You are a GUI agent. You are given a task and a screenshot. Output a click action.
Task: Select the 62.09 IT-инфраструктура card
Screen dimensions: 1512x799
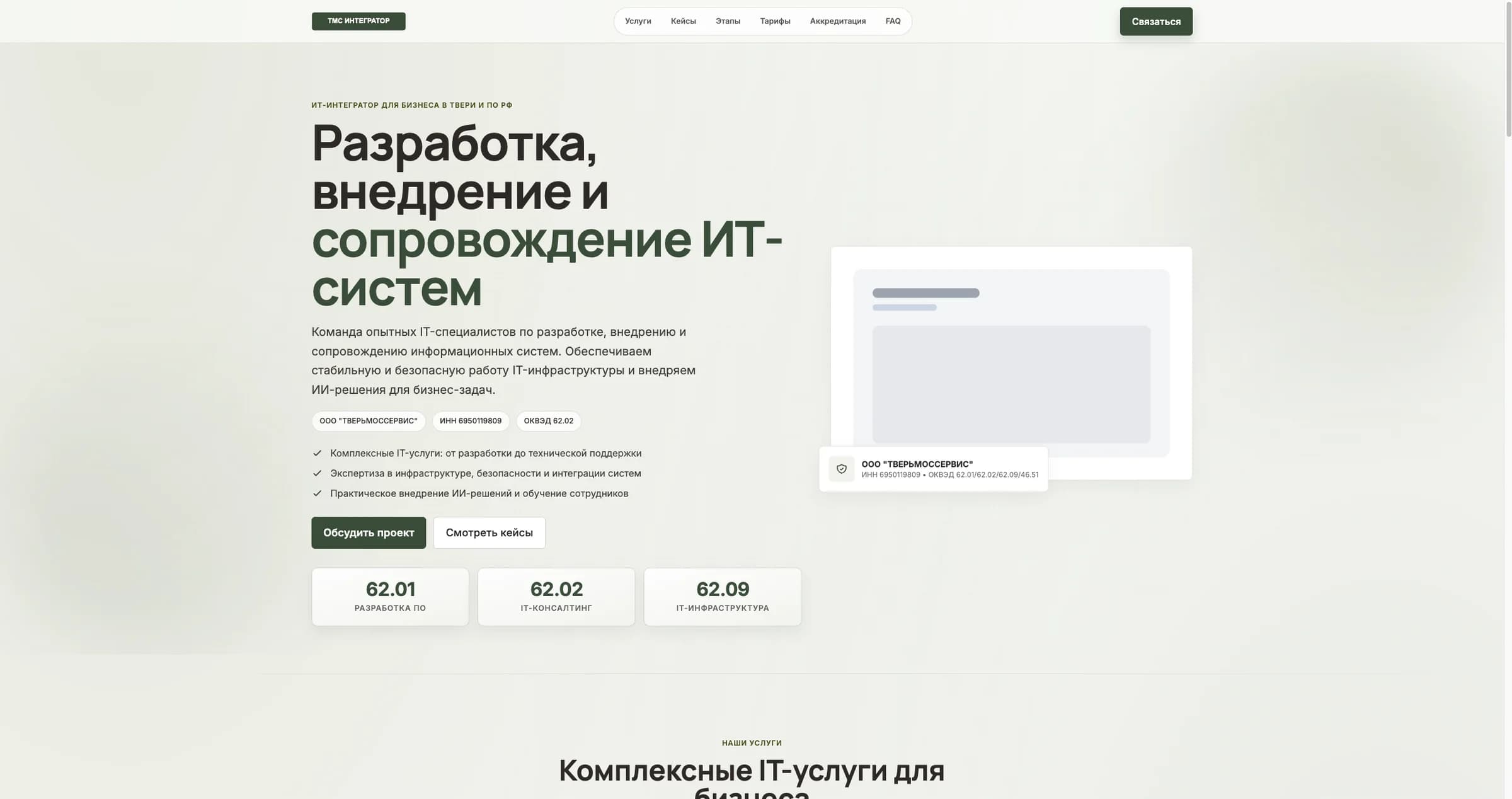point(723,597)
